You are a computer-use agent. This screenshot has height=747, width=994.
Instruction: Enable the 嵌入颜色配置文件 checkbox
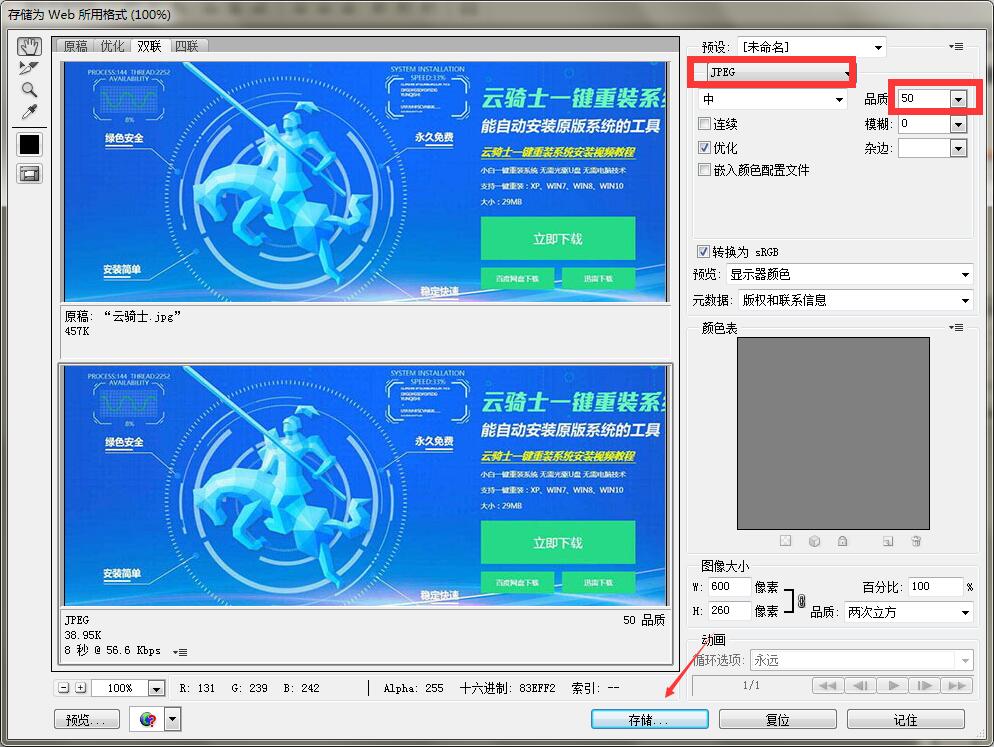pyautogui.click(x=704, y=170)
